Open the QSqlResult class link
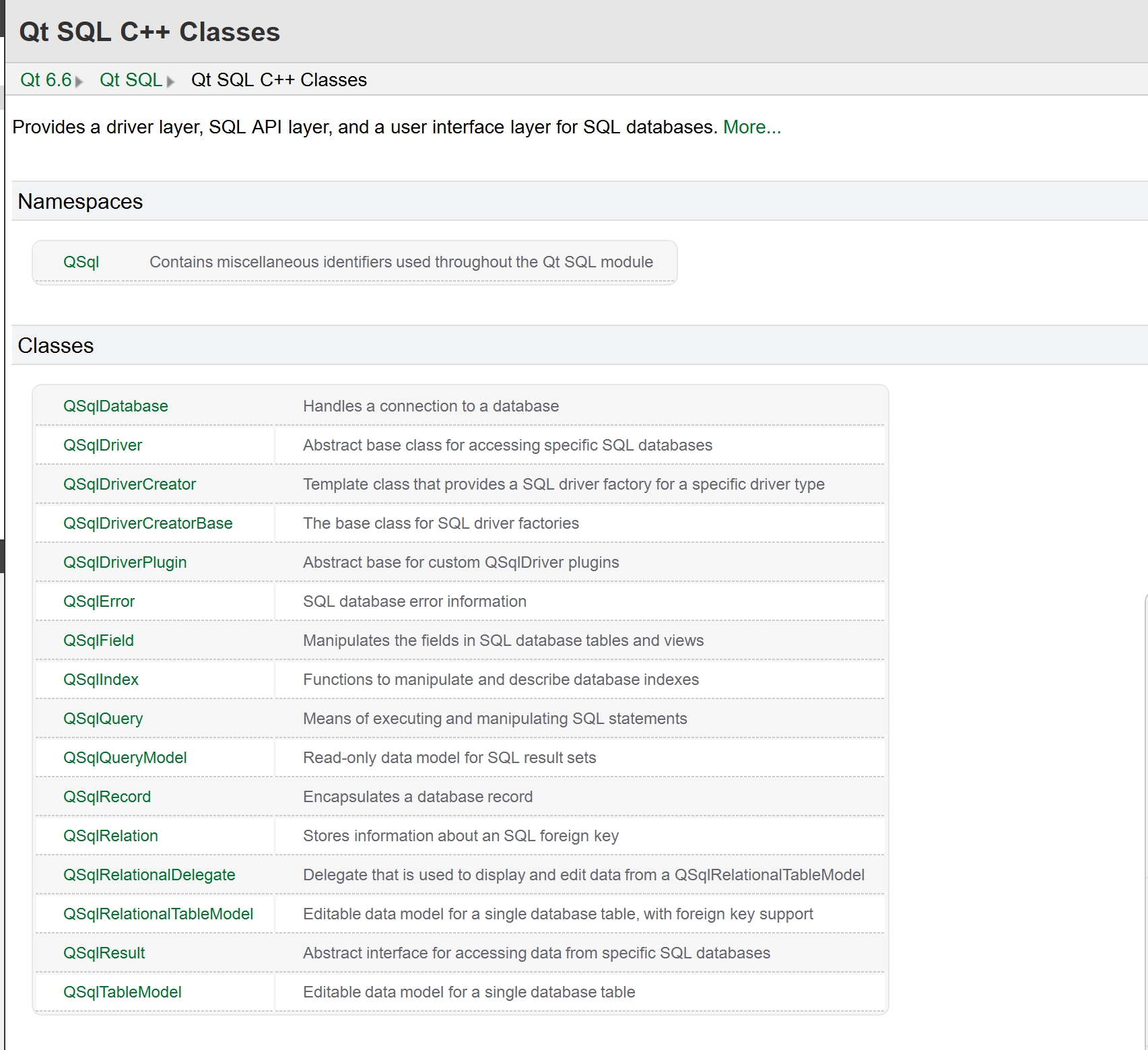Viewport: 1148px width, 1050px height. coord(104,953)
